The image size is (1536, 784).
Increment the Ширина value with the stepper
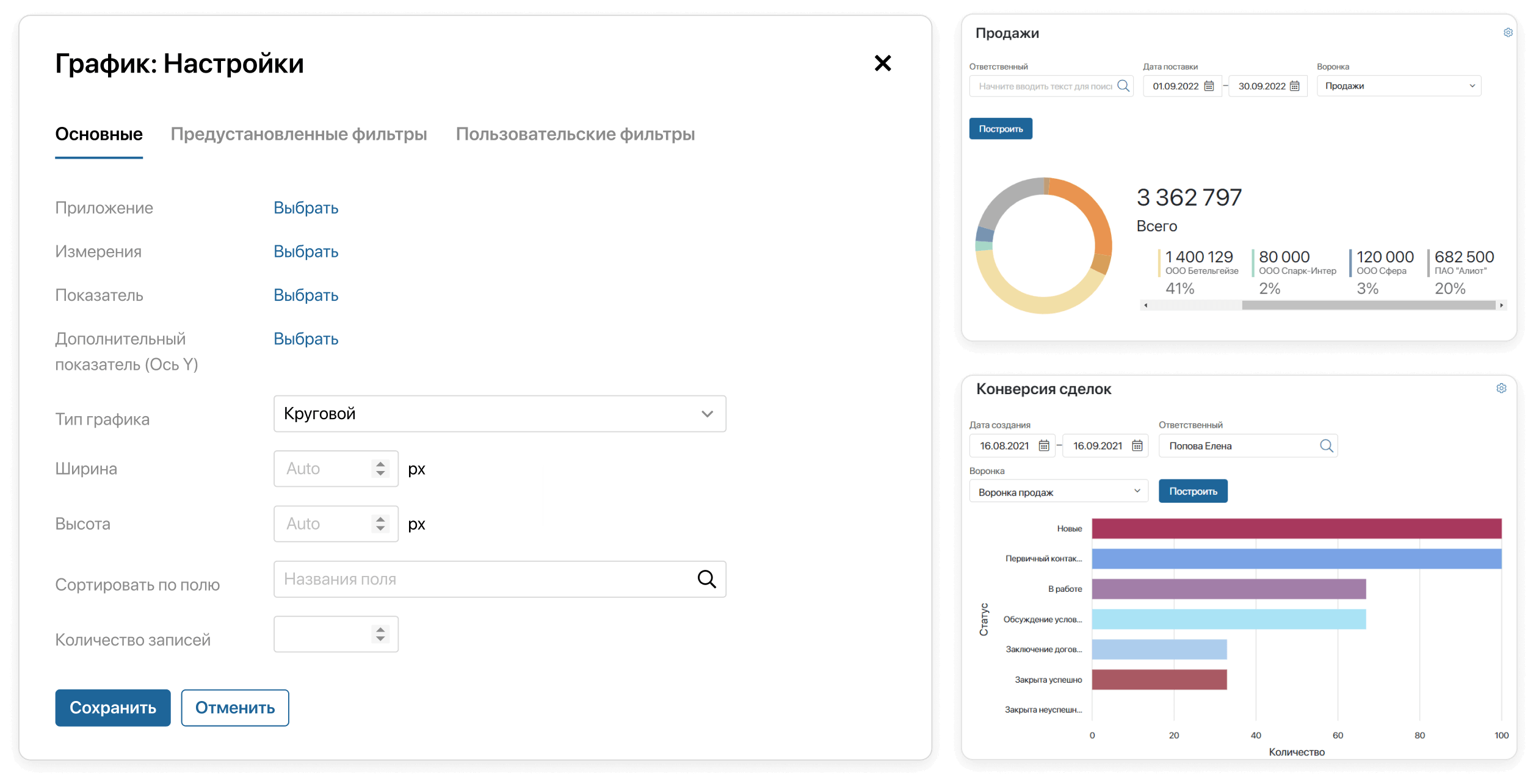(x=380, y=464)
